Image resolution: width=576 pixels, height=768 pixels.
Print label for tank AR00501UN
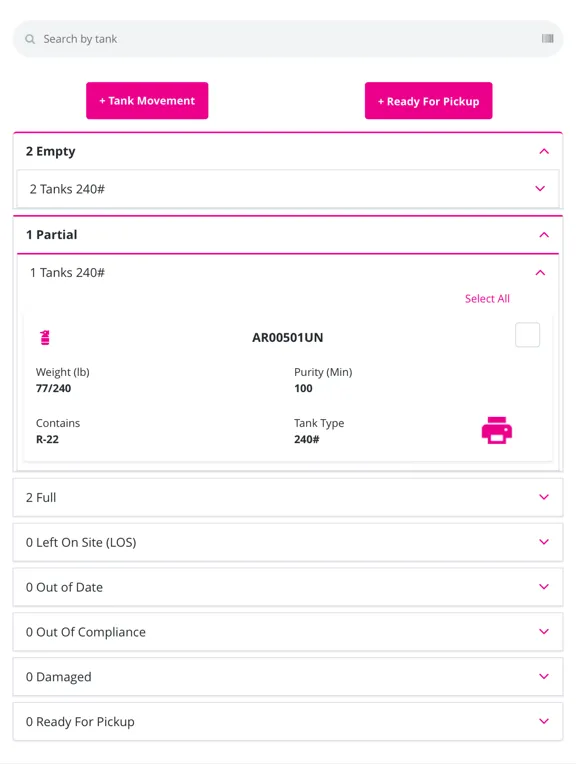click(x=497, y=430)
